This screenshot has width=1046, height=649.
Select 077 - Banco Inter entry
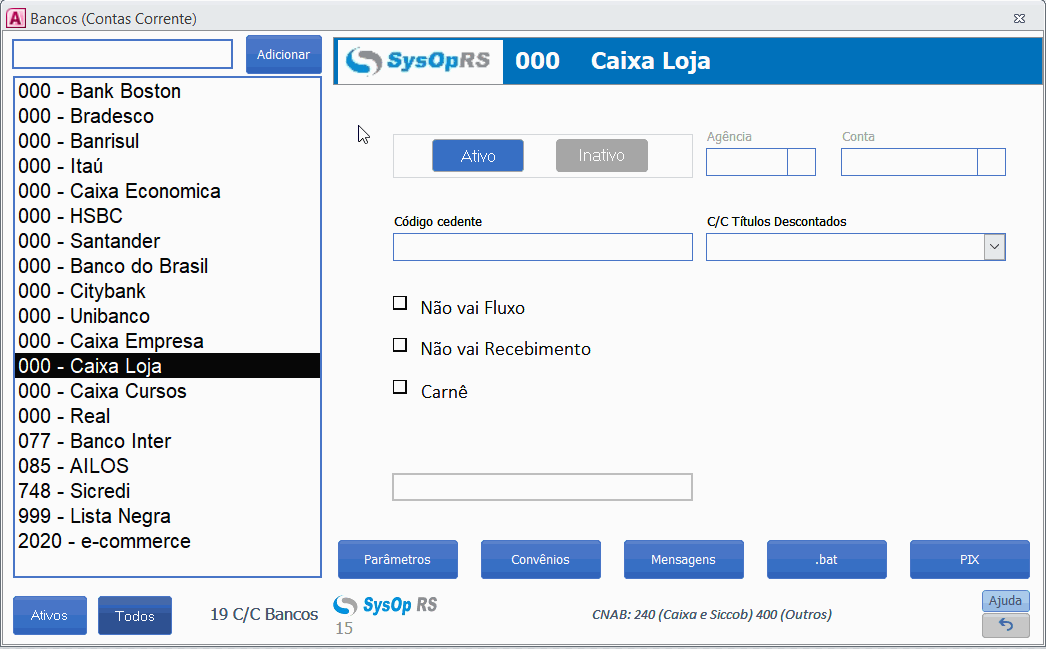coord(167,441)
